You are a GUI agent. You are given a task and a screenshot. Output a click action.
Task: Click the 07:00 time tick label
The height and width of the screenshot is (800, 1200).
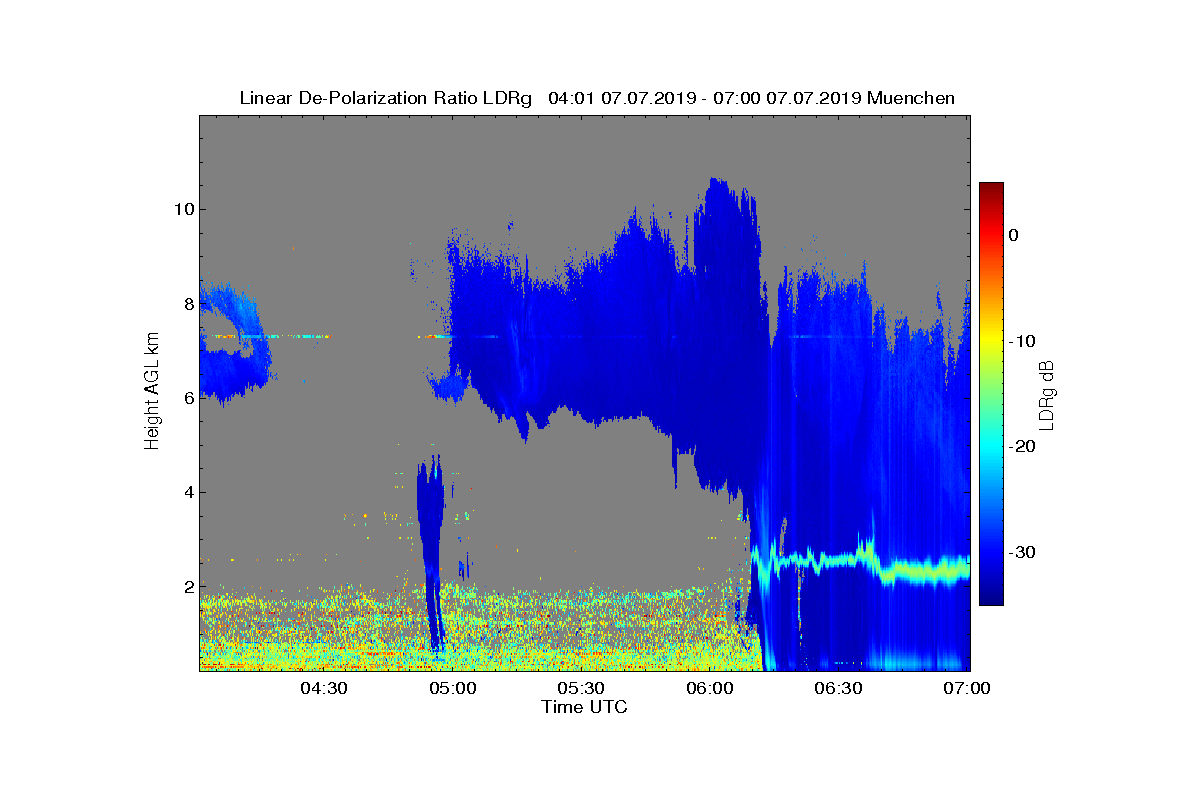coord(967,689)
